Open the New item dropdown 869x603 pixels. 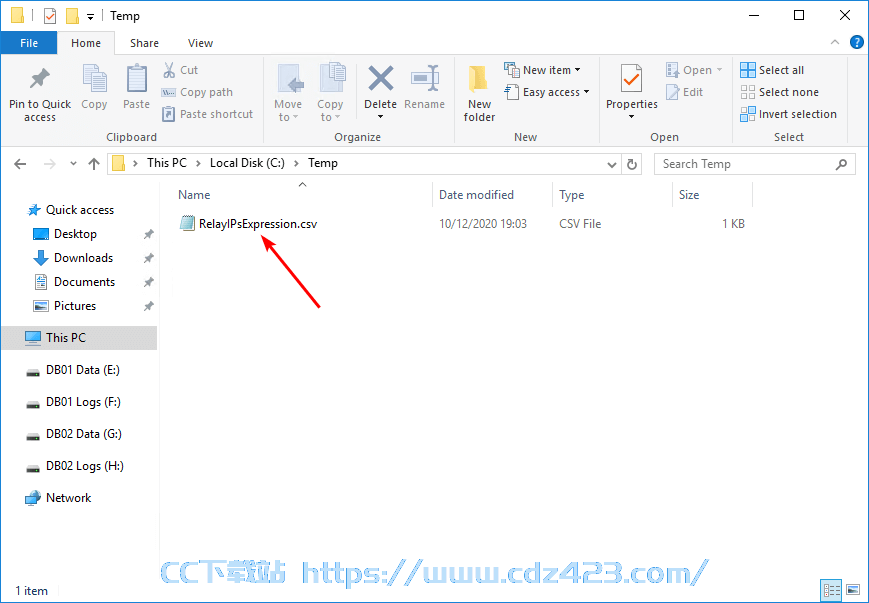click(x=543, y=70)
